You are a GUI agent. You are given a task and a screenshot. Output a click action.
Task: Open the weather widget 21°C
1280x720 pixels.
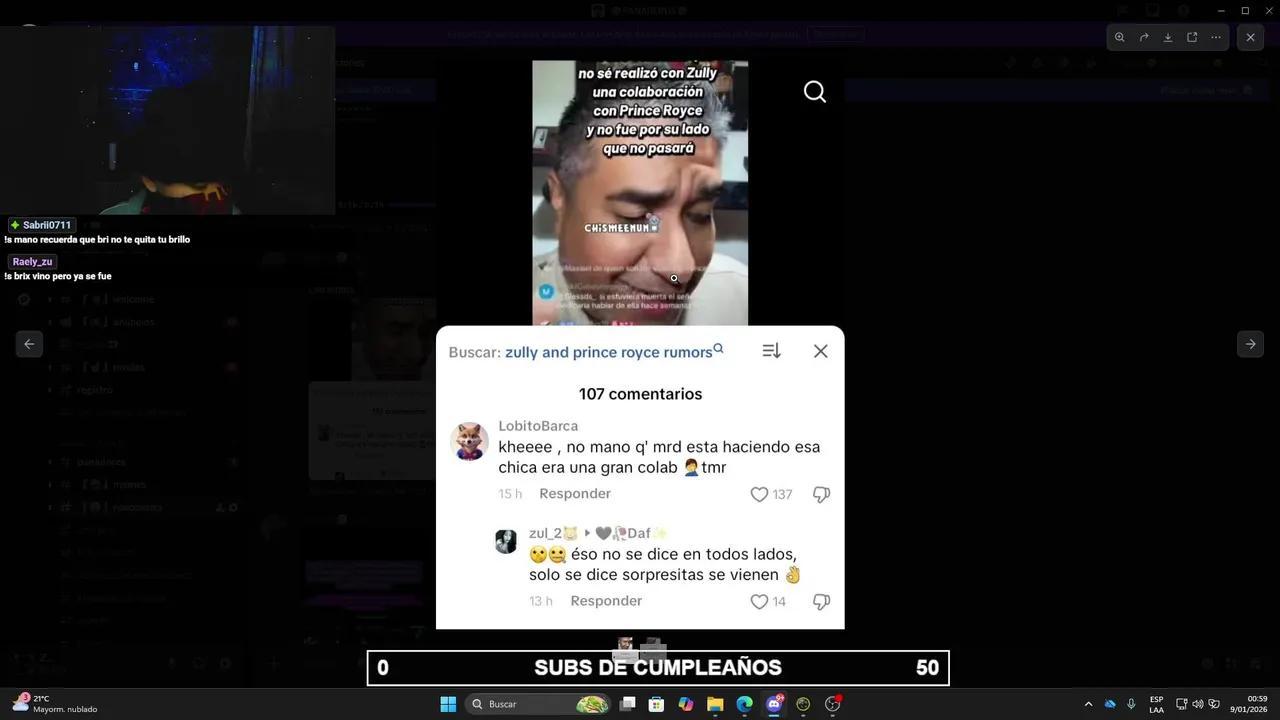[55, 704]
